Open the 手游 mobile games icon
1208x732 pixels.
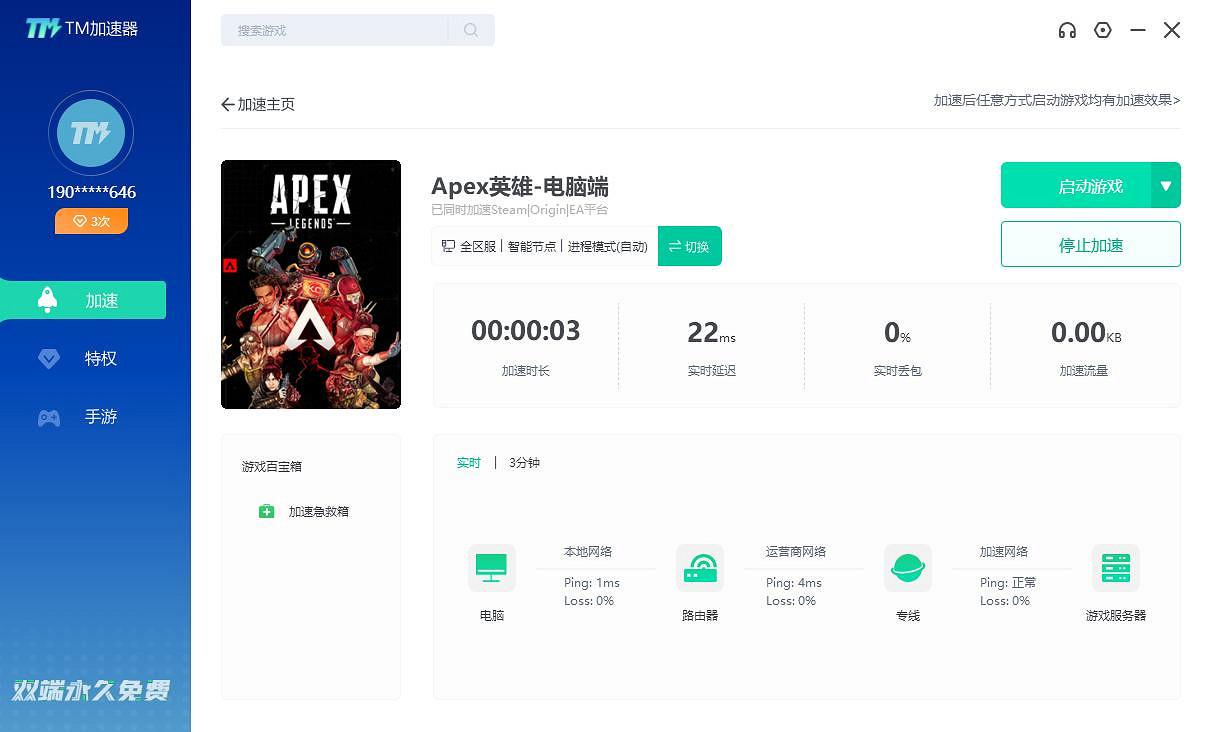[48, 416]
